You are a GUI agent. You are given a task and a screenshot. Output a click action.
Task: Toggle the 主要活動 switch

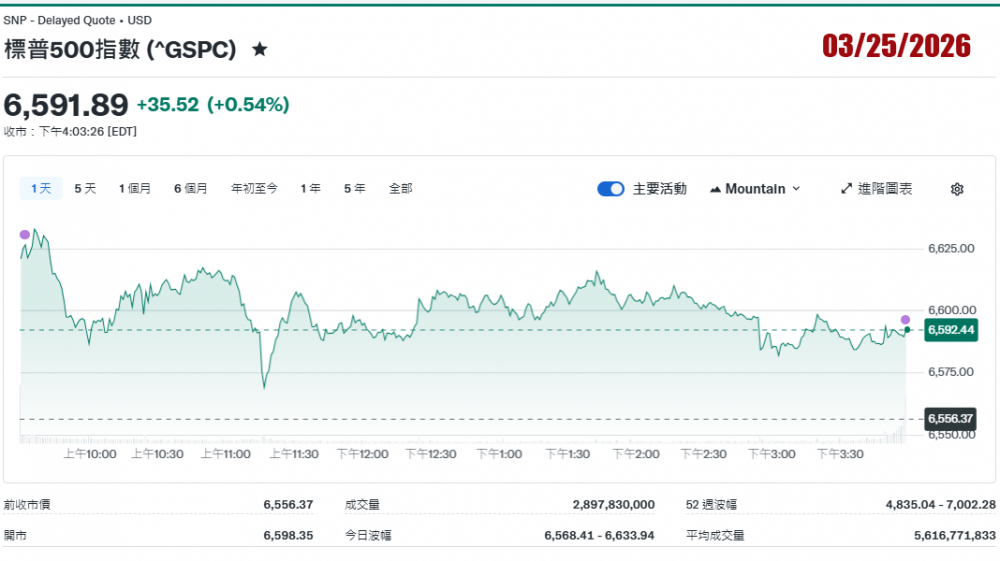pos(610,189)
